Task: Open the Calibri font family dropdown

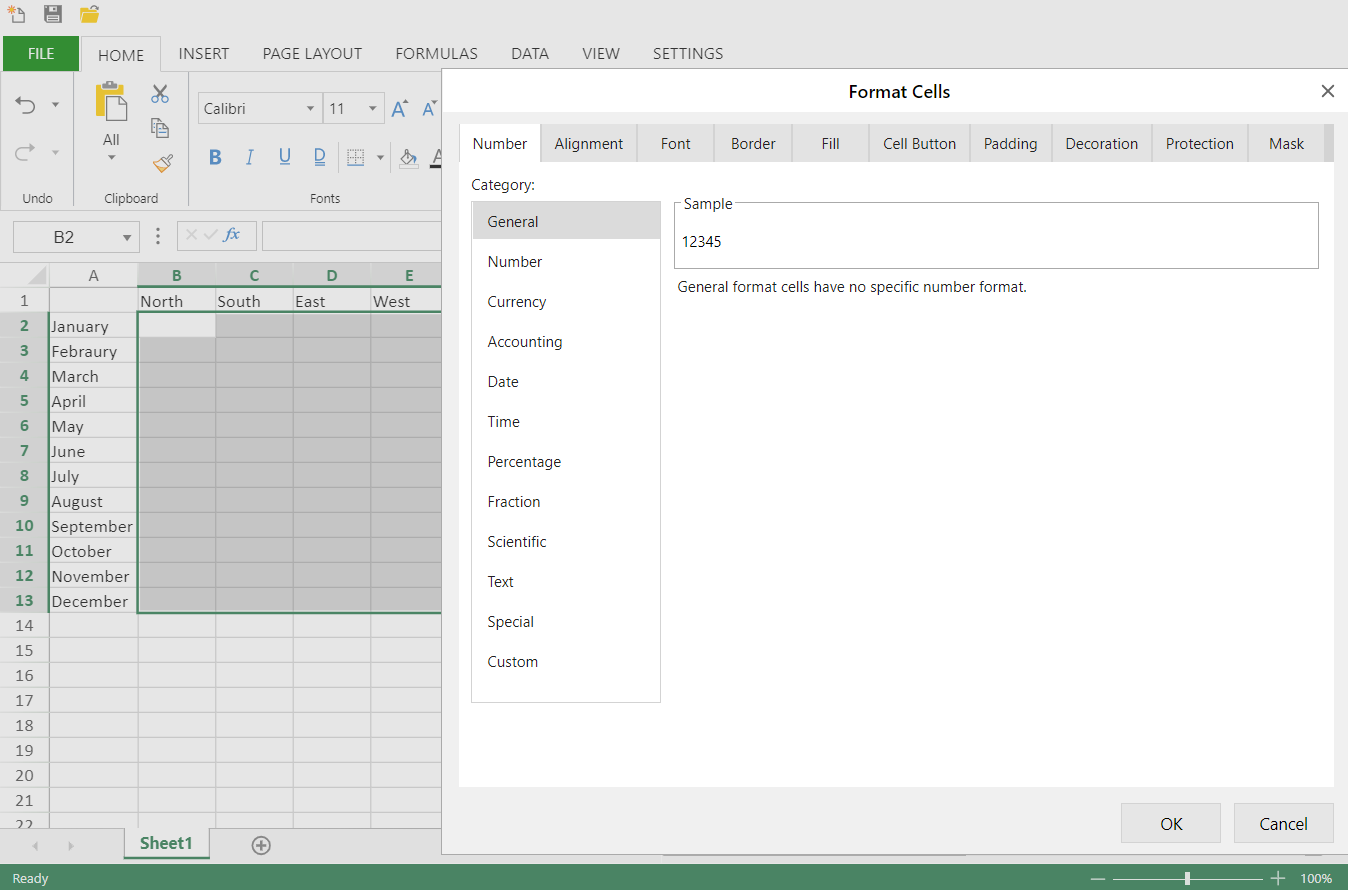Action: (311, 109)
